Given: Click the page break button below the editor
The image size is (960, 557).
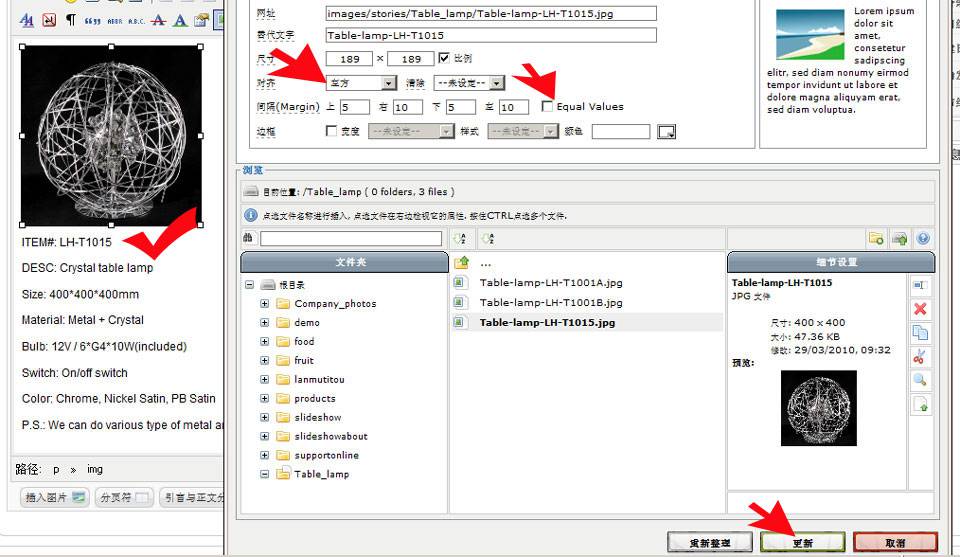Looking at the screenshot, I should click(x=124, y=498).
